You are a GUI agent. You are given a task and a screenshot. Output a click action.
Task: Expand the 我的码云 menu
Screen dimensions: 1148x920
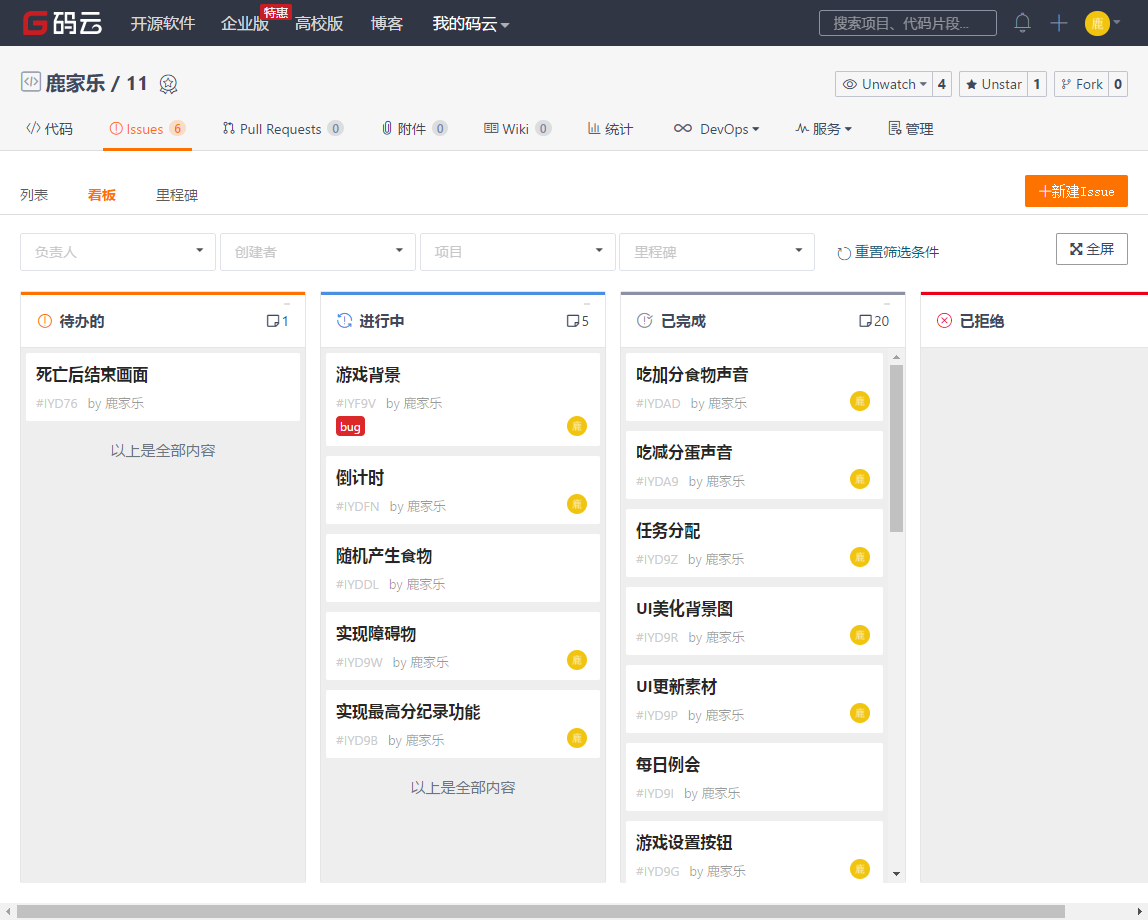pyautogui.click(x=470, y=23)
